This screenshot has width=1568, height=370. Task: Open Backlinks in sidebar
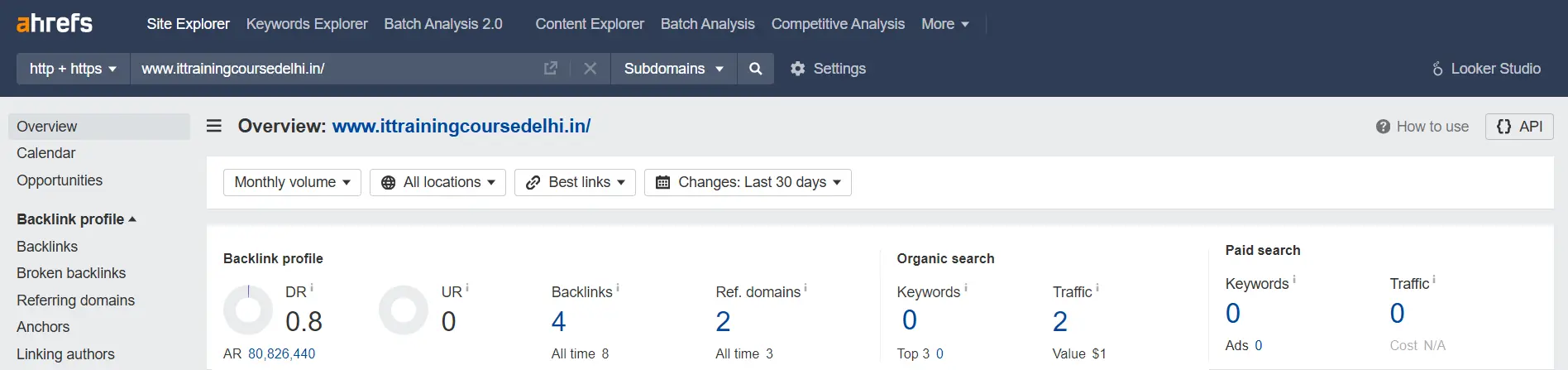point(47,247)
